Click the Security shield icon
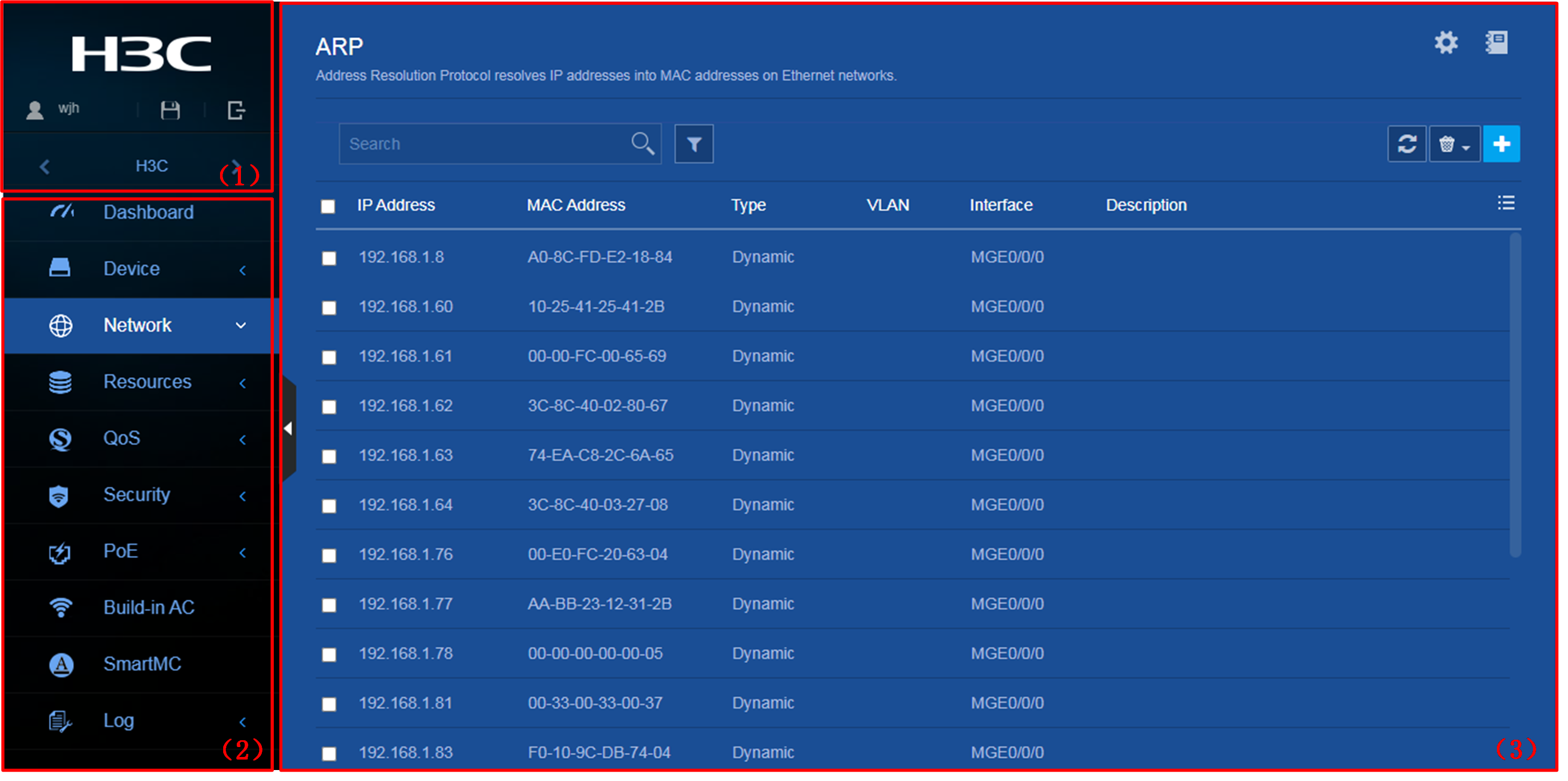The width and height of the screenshot is (1568, 781). click(59, 497)
